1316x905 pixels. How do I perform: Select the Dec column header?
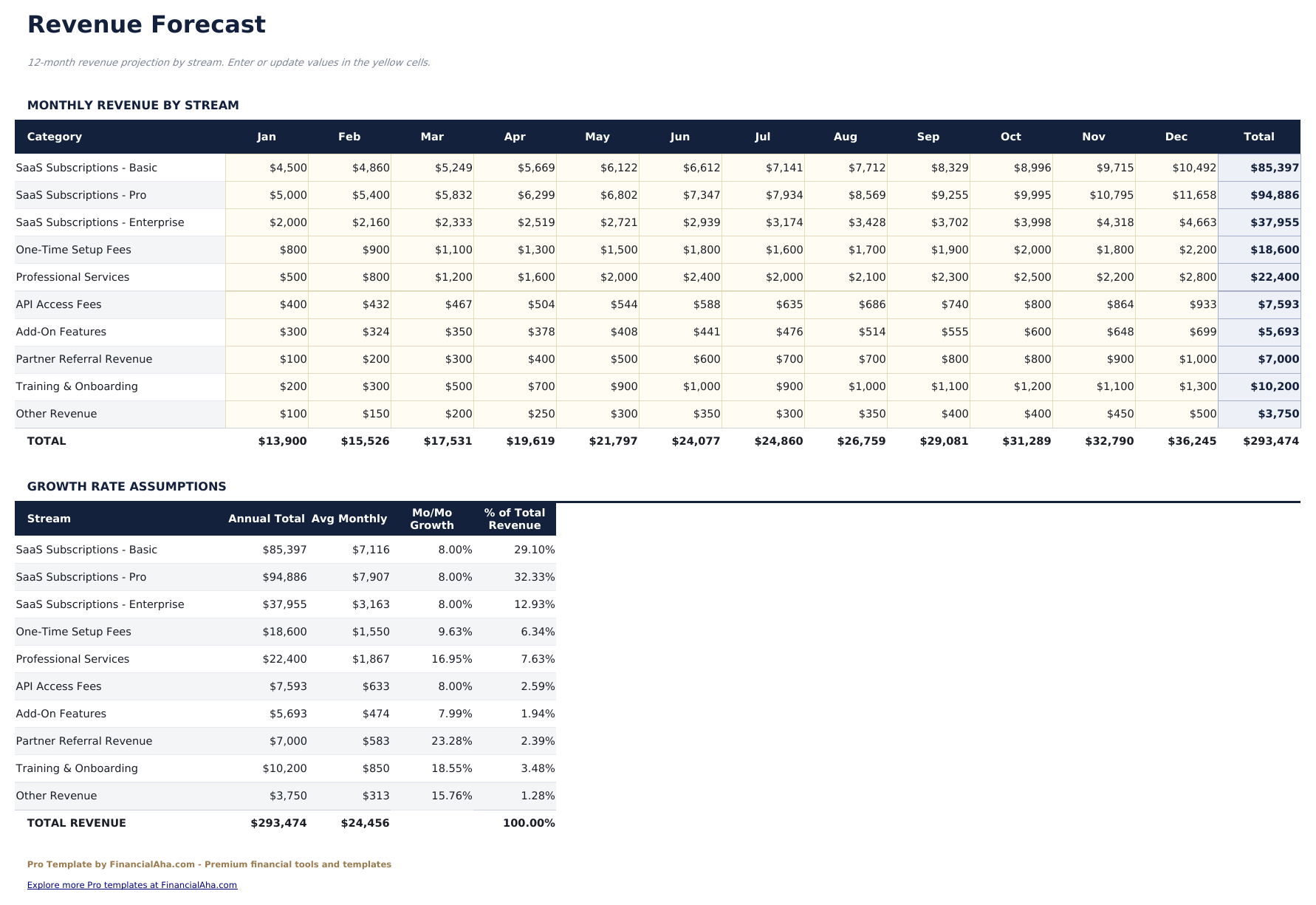pyautogui.click(x=1176, y=137)
